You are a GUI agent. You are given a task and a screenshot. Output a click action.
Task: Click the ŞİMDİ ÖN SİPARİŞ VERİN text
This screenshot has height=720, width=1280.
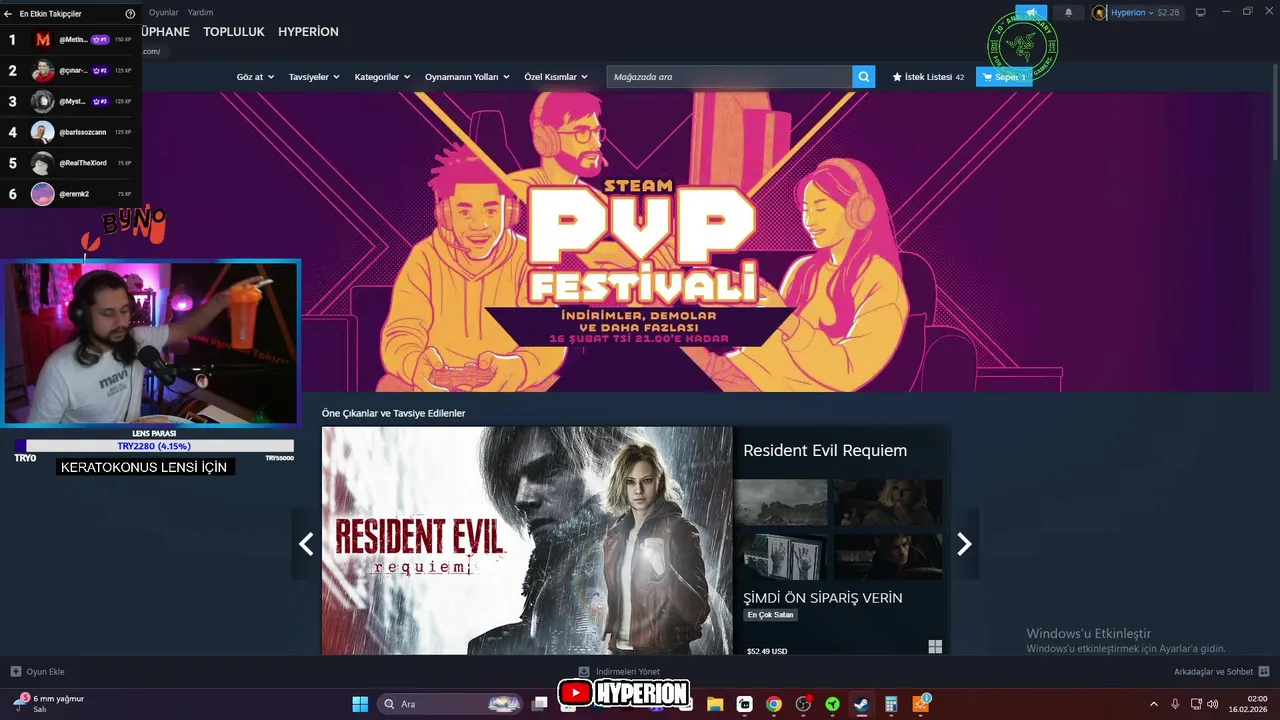pyautogui.click(x=823, y=598)
